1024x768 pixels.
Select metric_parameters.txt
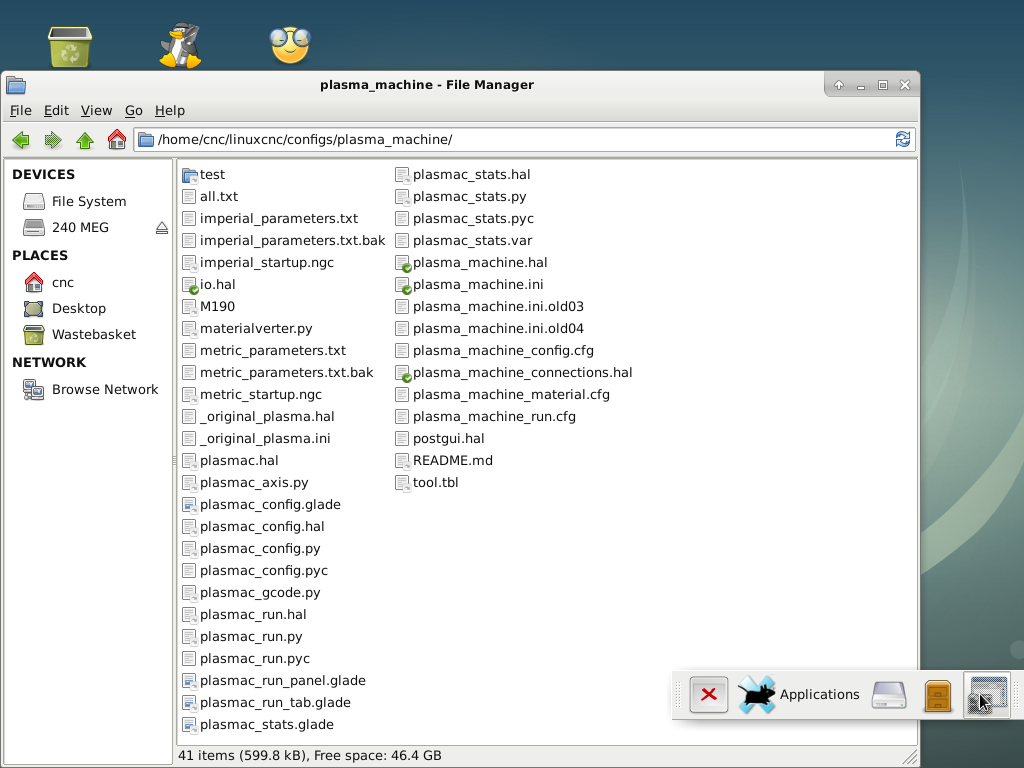[273, 351]
